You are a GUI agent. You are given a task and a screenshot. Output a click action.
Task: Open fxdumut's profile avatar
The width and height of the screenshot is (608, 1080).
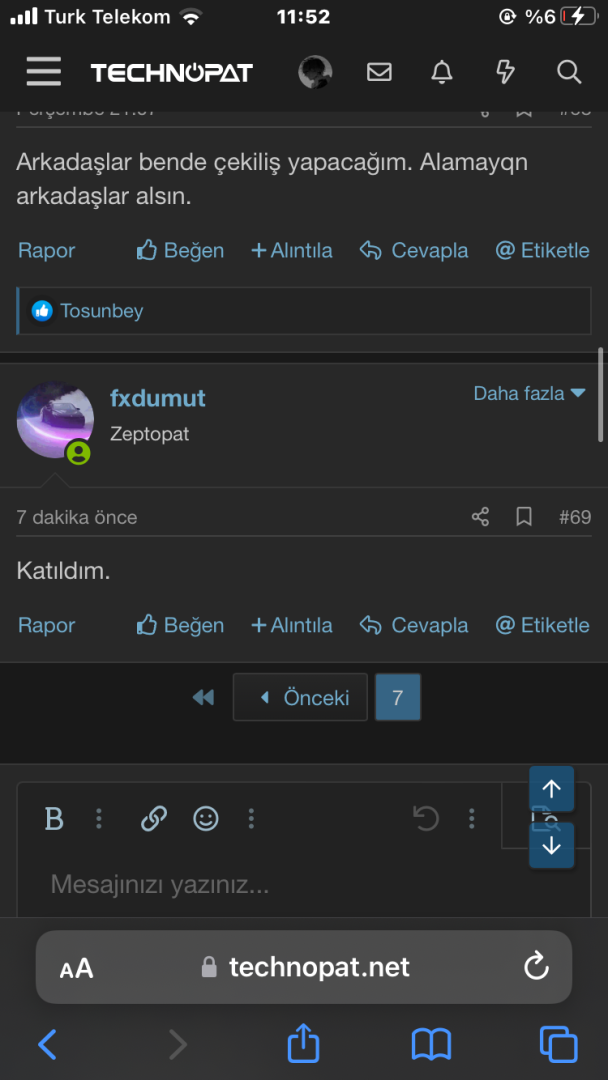click(x=55, y=421)
